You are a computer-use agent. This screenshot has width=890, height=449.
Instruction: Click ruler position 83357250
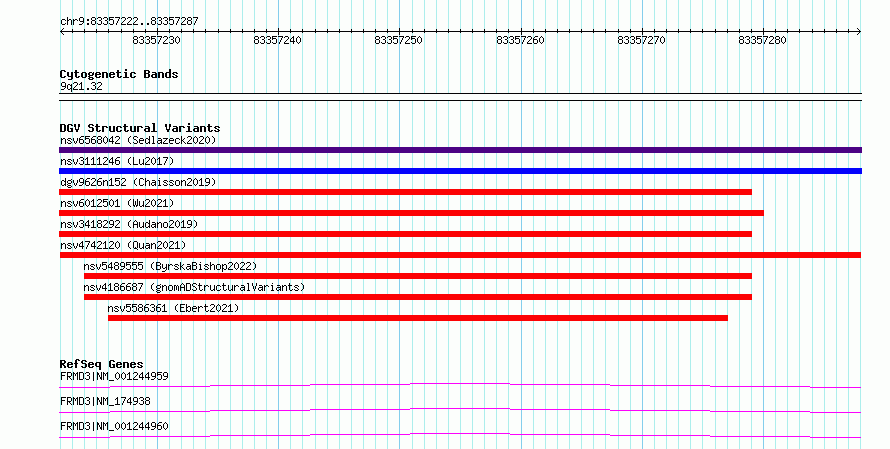tap(398, 40)
